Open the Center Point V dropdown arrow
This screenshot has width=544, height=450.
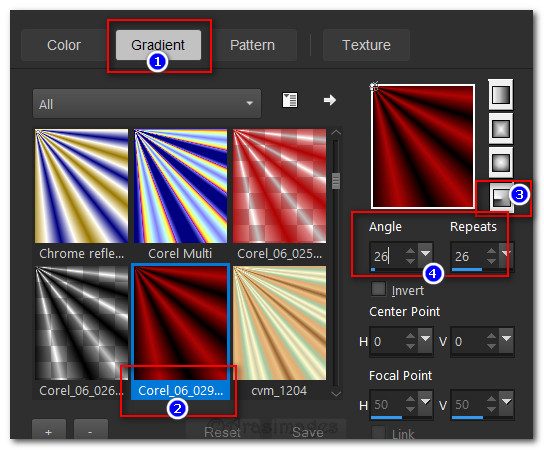506,340
